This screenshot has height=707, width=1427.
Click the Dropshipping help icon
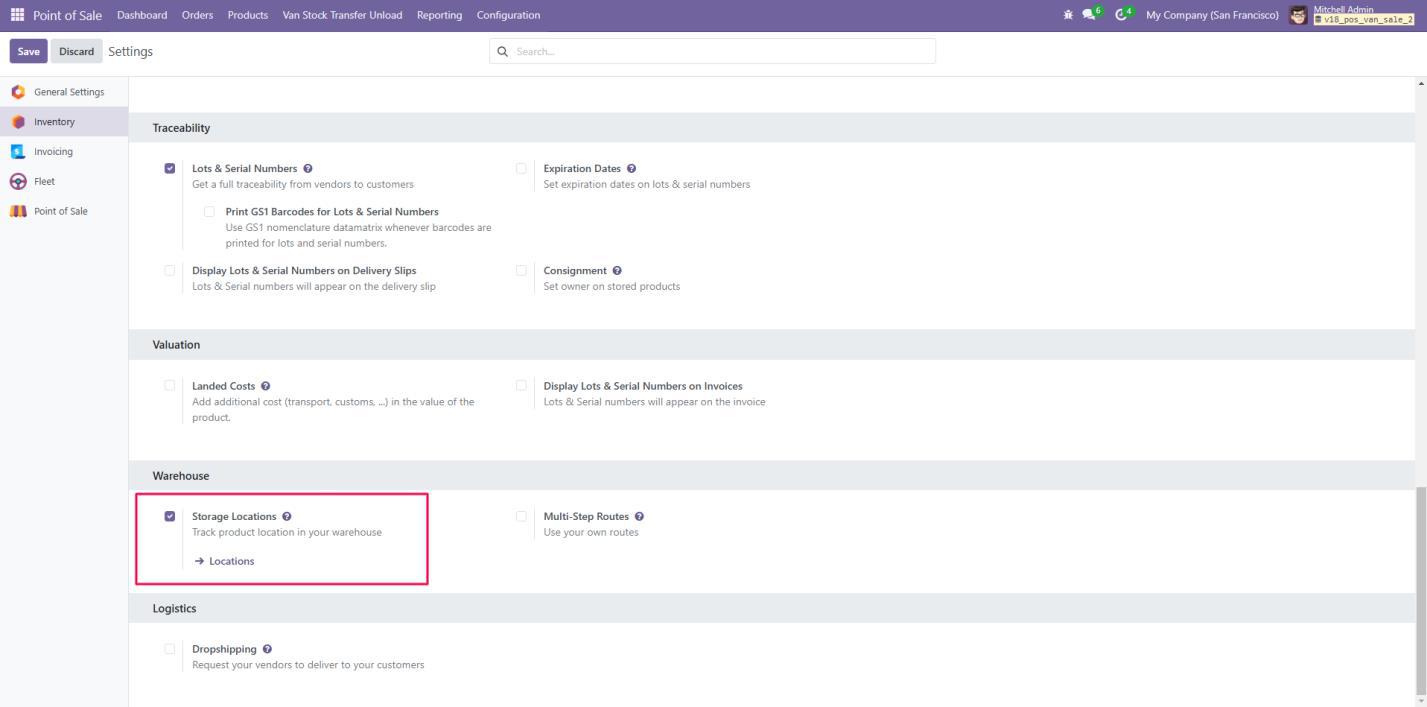click(267, 650)
